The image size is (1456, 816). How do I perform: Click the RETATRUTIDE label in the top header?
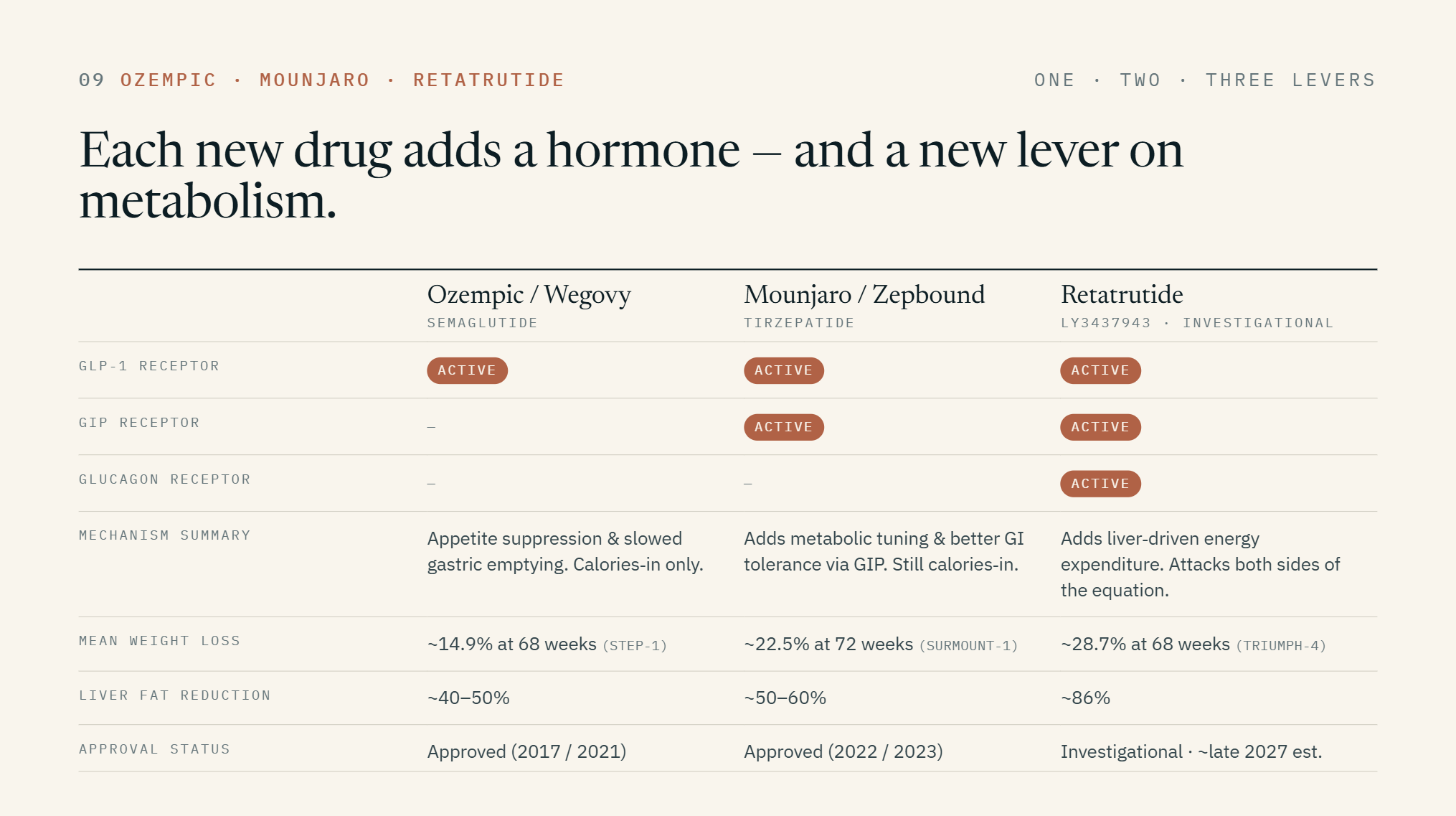(488, 80)
